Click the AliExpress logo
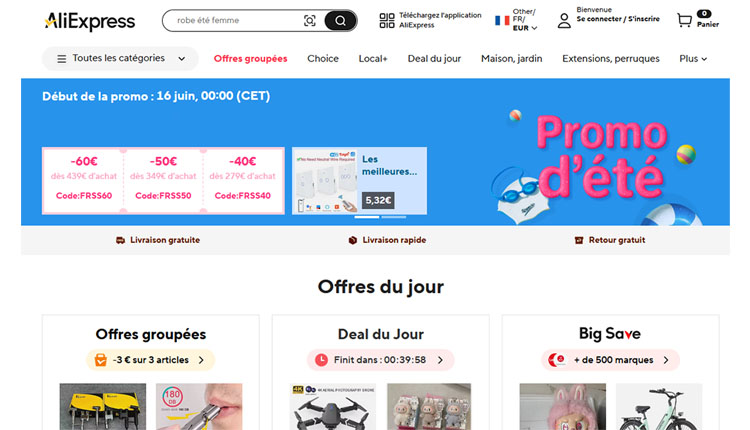 [x=90, y=21]
